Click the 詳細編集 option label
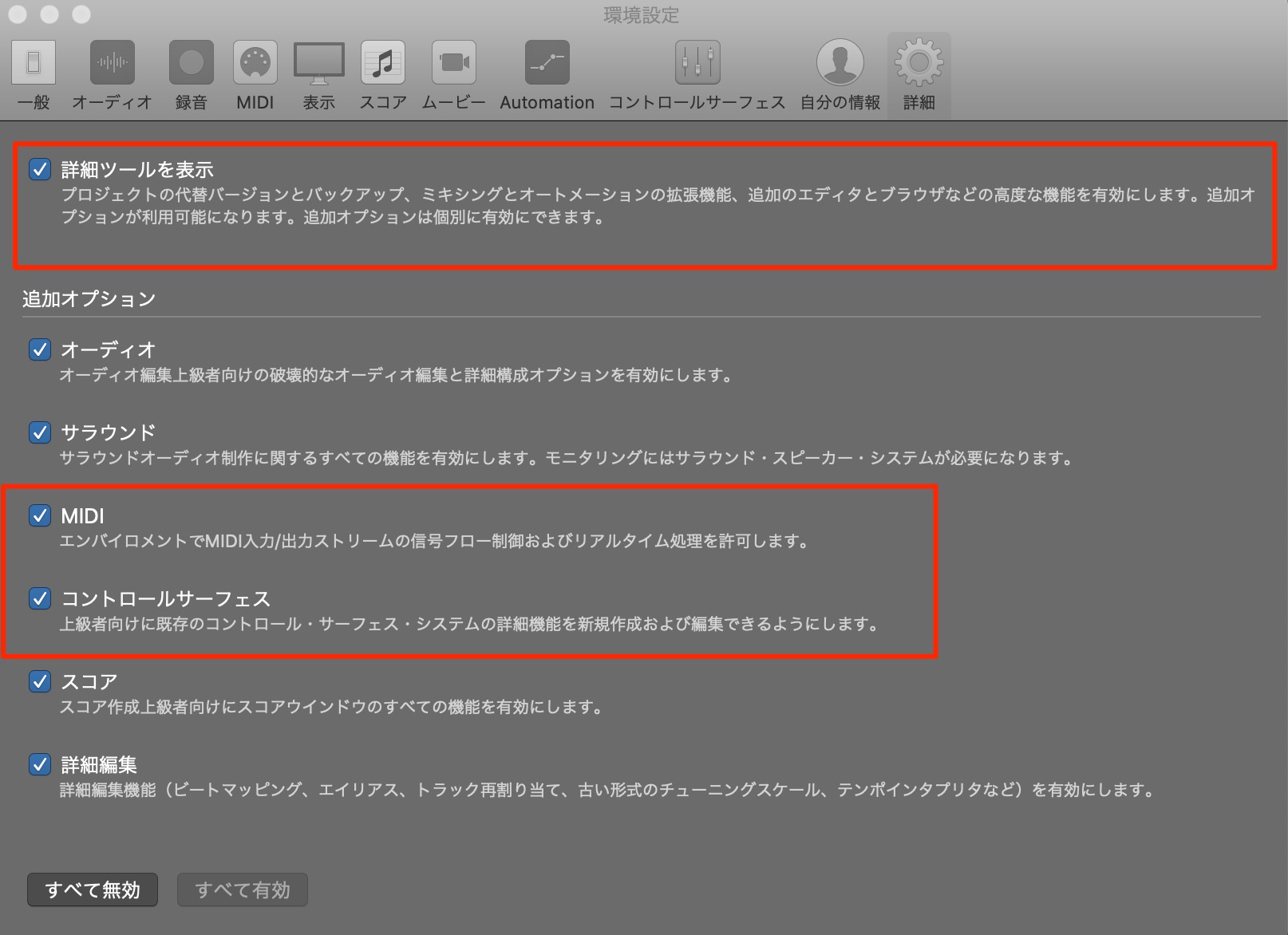1288x935 pixels. click(99, 764)
